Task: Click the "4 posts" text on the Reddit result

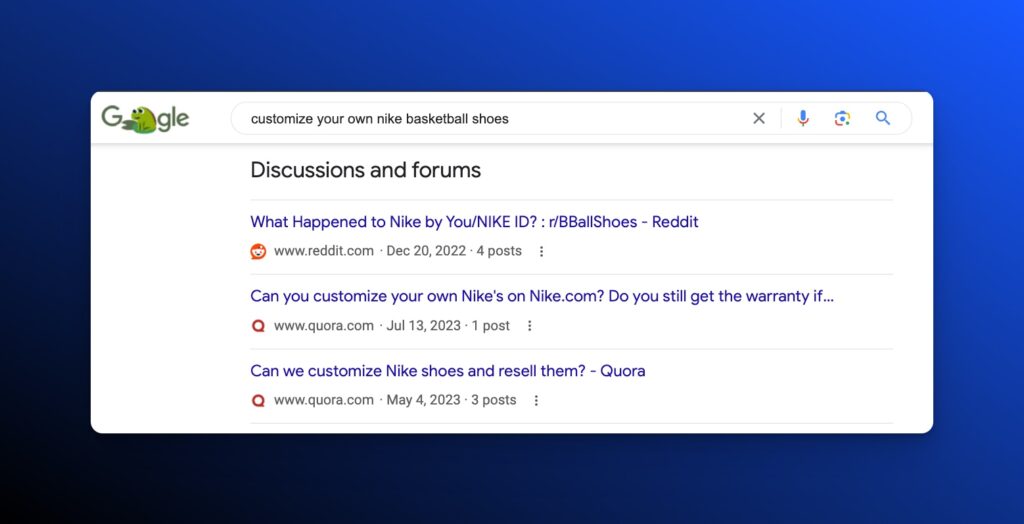Action: coord(499,251)
